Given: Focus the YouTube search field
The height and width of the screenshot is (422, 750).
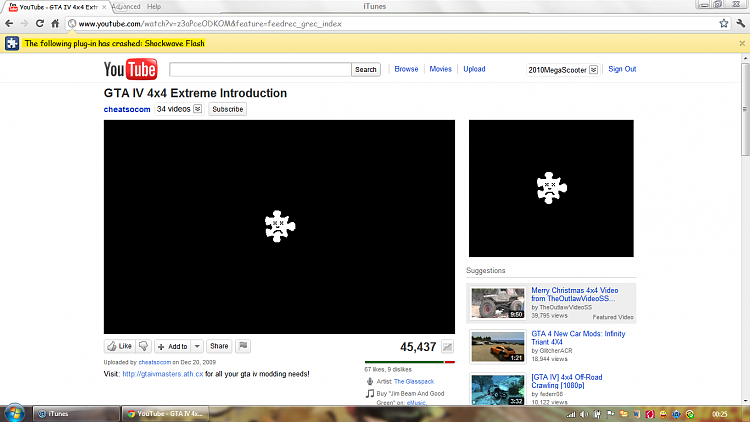Looking at the screenshot, I should pos(260,69).
